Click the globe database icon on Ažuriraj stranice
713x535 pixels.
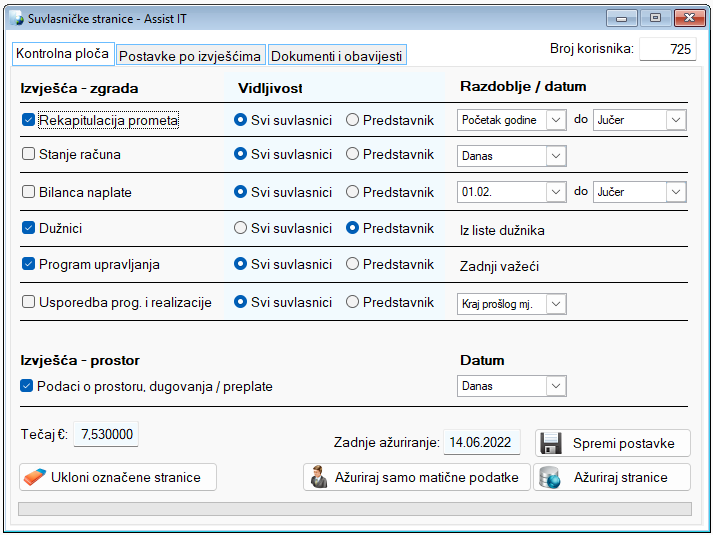550,477
